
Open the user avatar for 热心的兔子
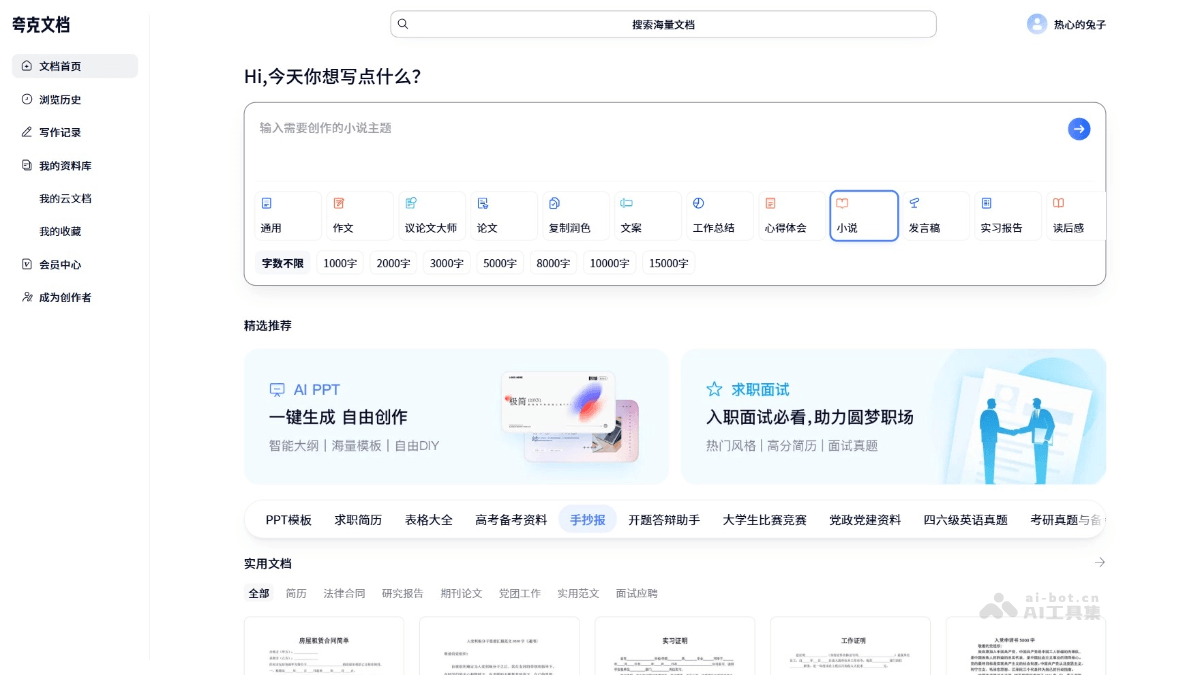(1036, 24)
